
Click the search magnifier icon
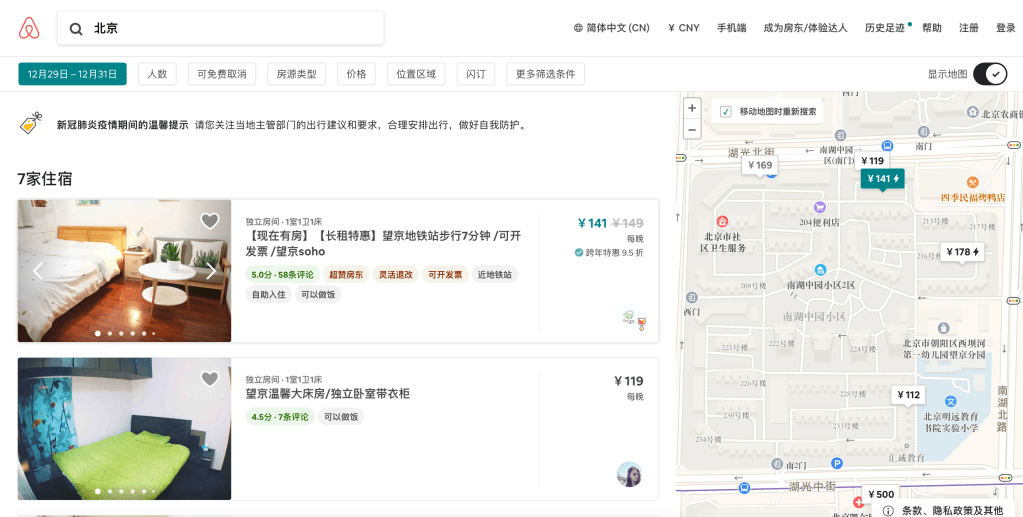(x=76, y=29)
